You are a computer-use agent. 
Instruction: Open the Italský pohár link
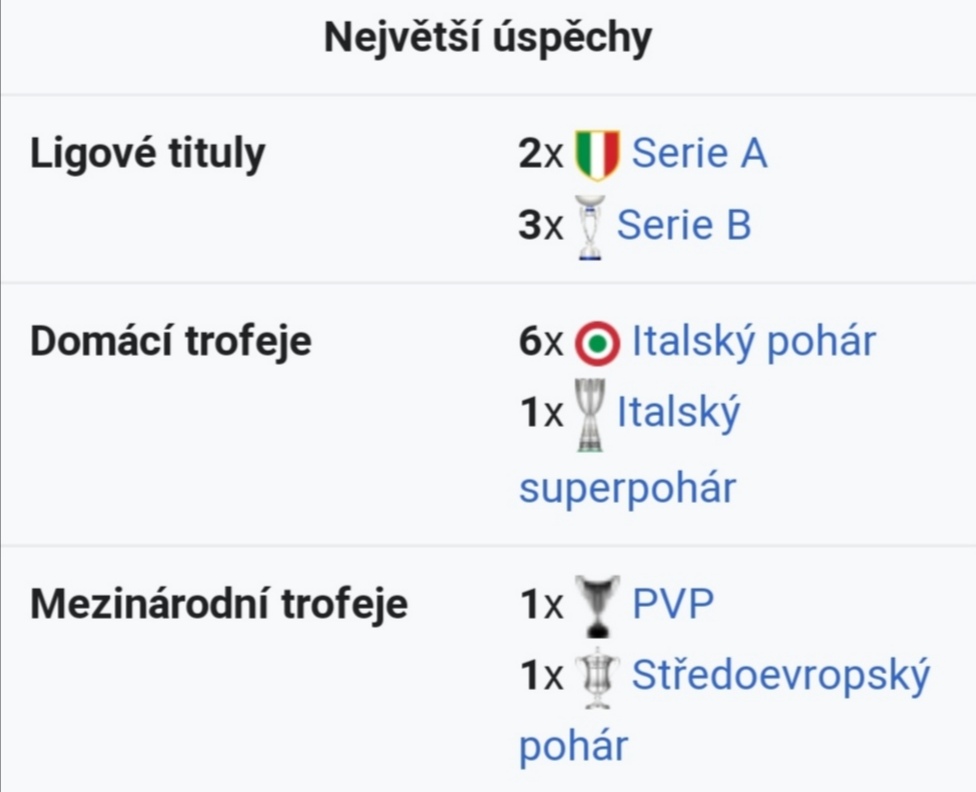click(x=754, y=342)
